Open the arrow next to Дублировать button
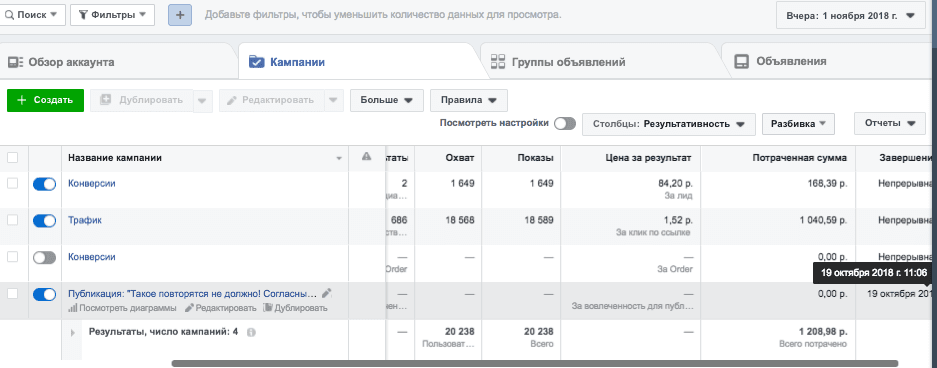The height and width of the screenshot is (368, 937). coord(203,100)
